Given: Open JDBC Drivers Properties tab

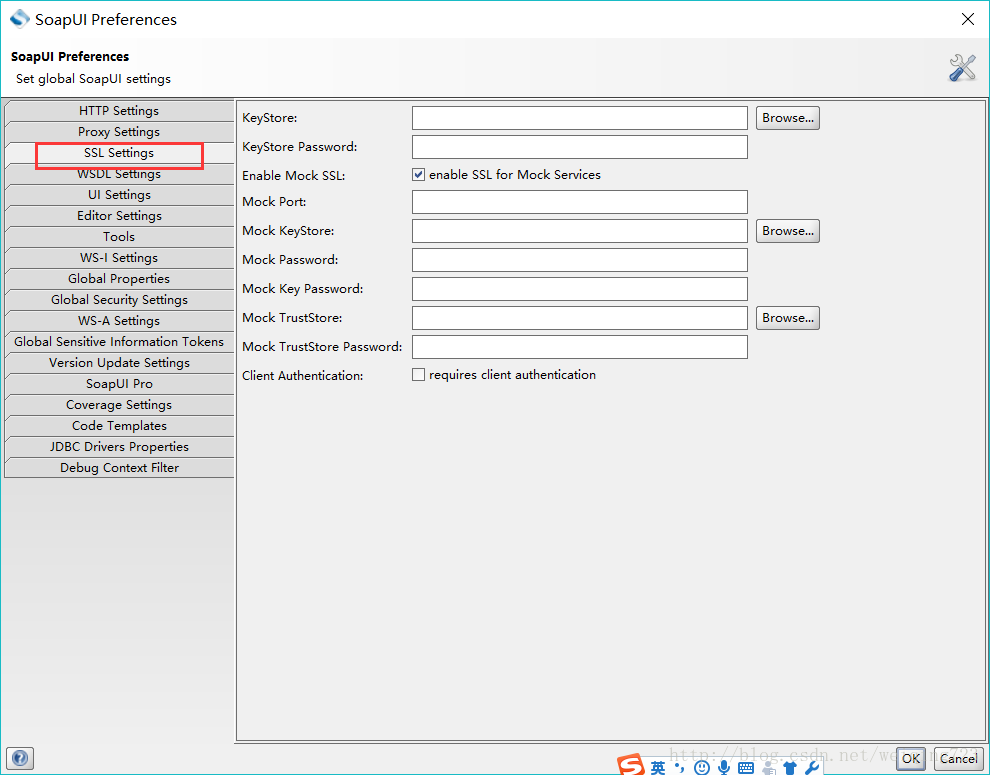Looking at the screenshot, I should pos(119,447).
